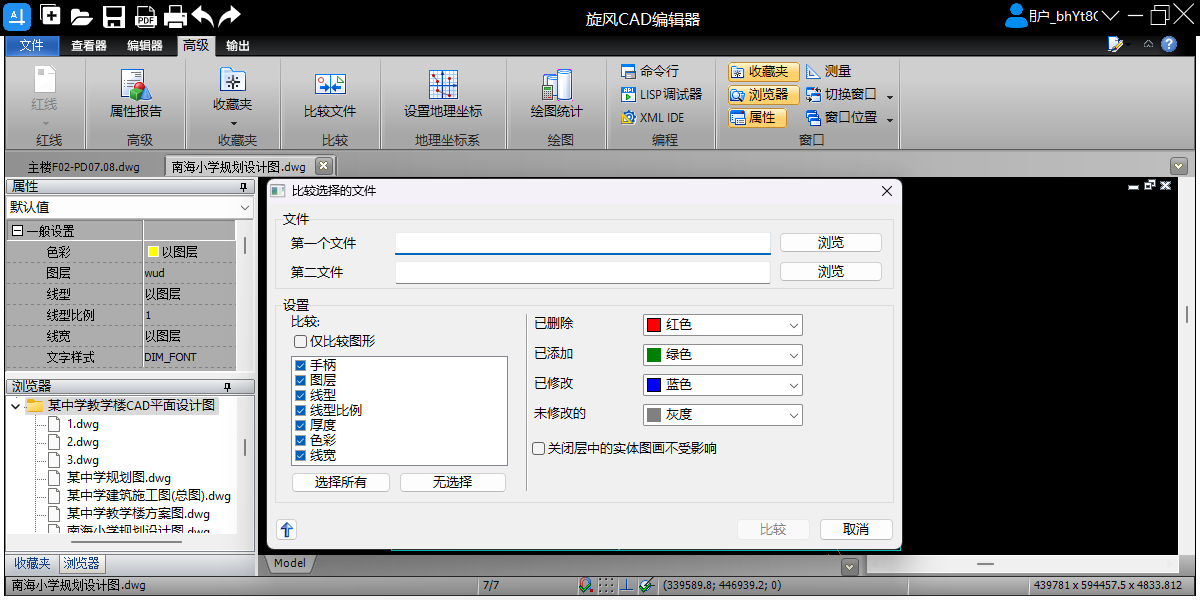Viewport: 1200px width, 600px height.
Task: Click the 第一个文件 input field
Action: (x=583, y=243)
